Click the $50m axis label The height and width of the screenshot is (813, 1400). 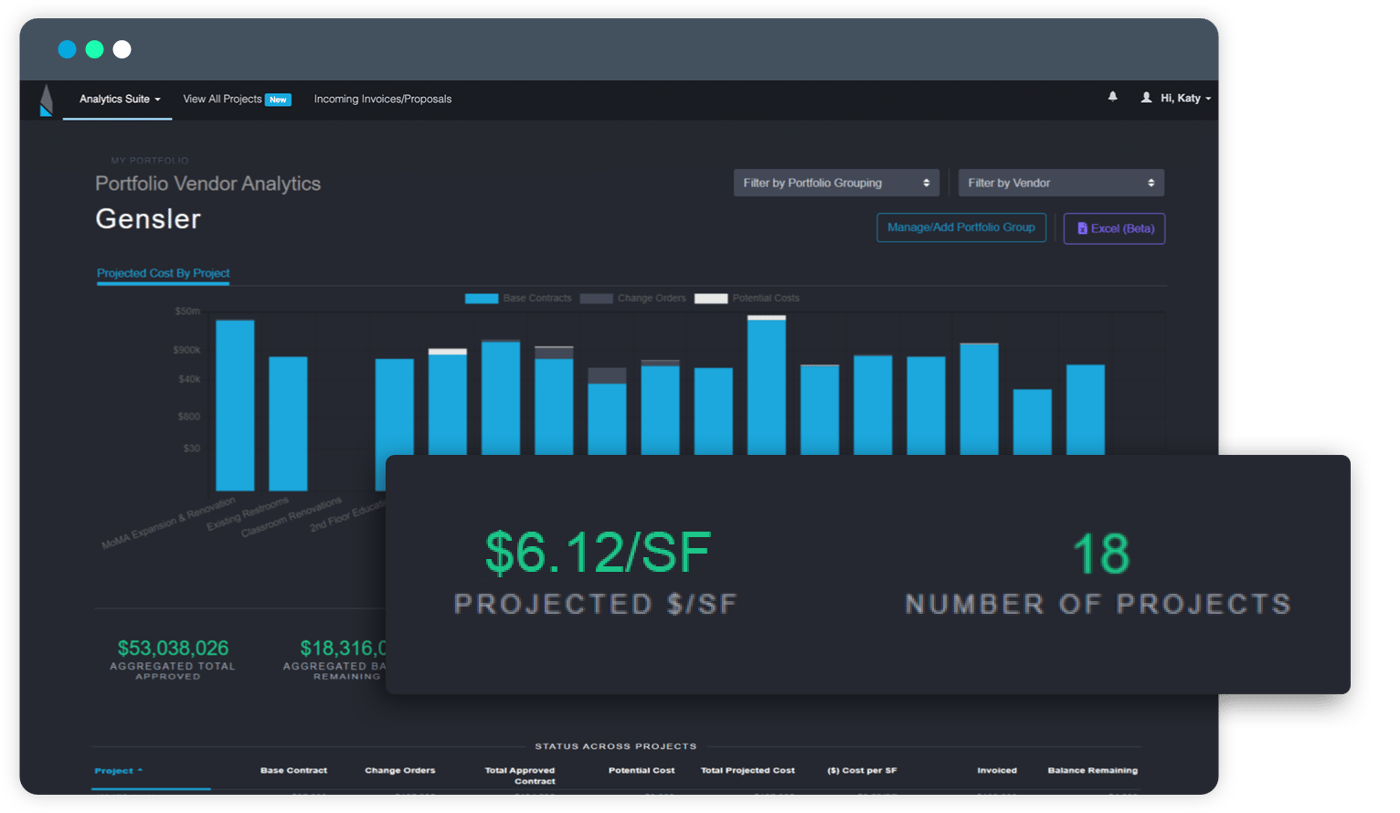(187, 311)
